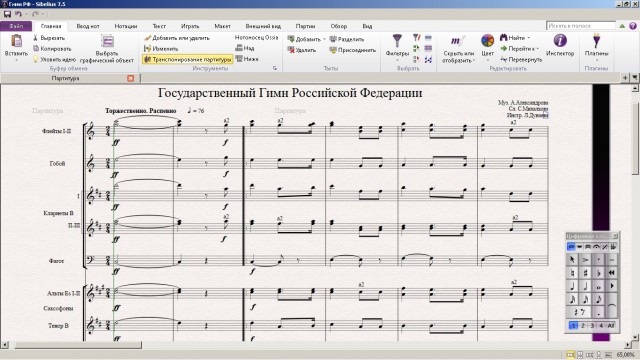Screen dimensions: 640x360
Task: Click the Изменить instrument button
Action: tap(161, 49)
